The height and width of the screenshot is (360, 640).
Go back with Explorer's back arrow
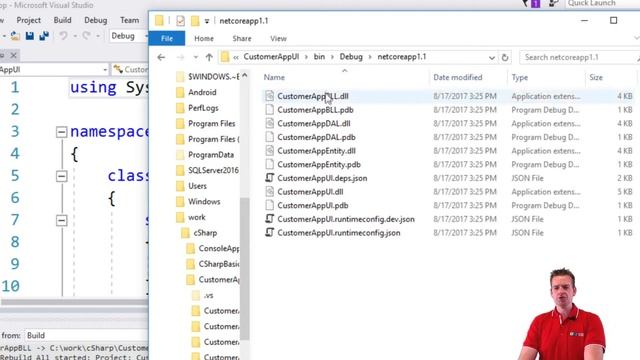161,57
